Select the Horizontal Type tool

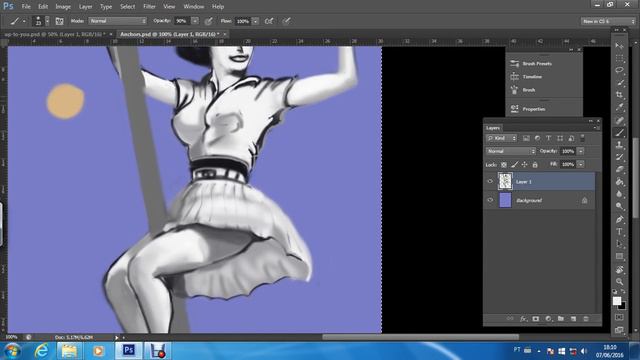619,231
